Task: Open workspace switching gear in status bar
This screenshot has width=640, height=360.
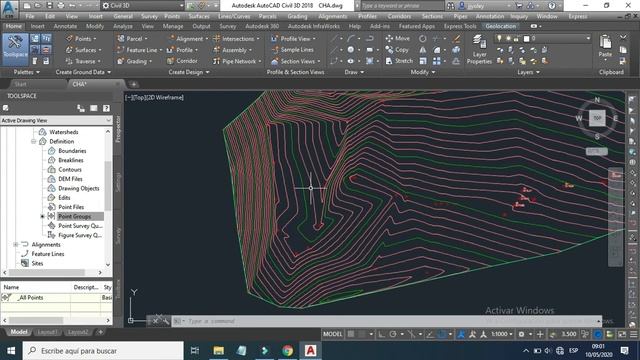Action: pyautogui.click(x=521, y=334)
